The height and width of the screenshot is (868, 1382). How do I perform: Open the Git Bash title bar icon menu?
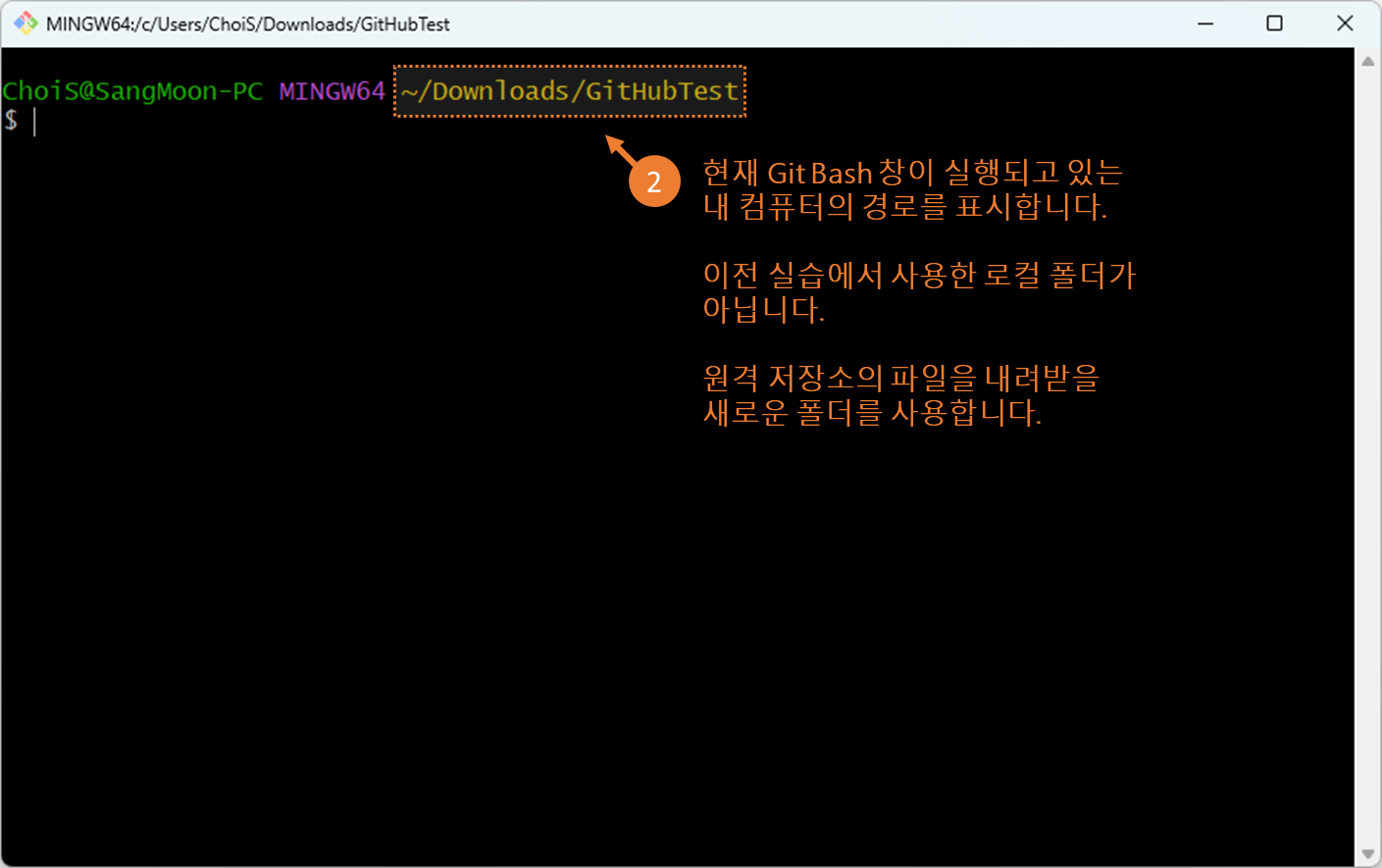(26, 24)
